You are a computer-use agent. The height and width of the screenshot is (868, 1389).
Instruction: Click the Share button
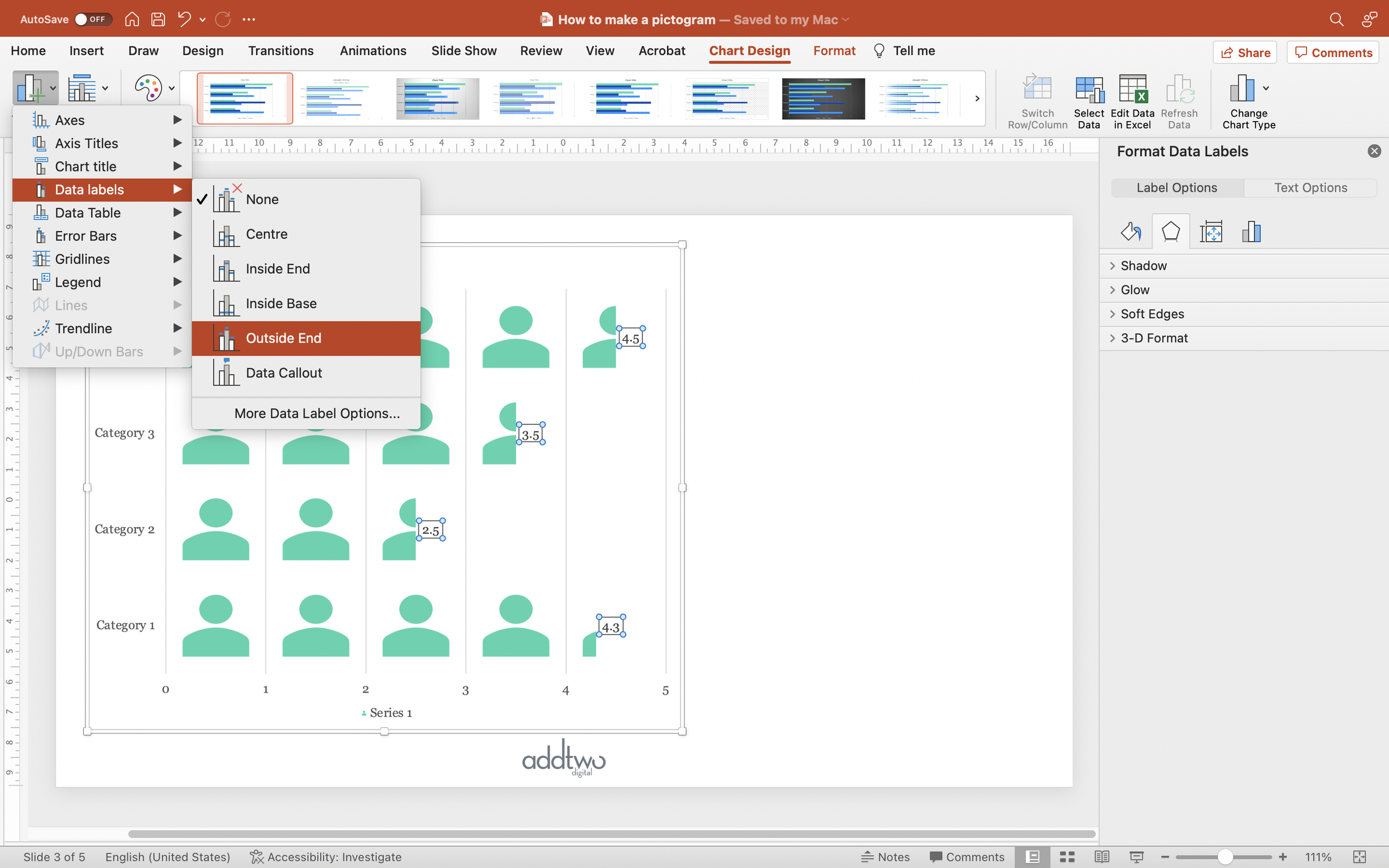(x=1245, y=53)
